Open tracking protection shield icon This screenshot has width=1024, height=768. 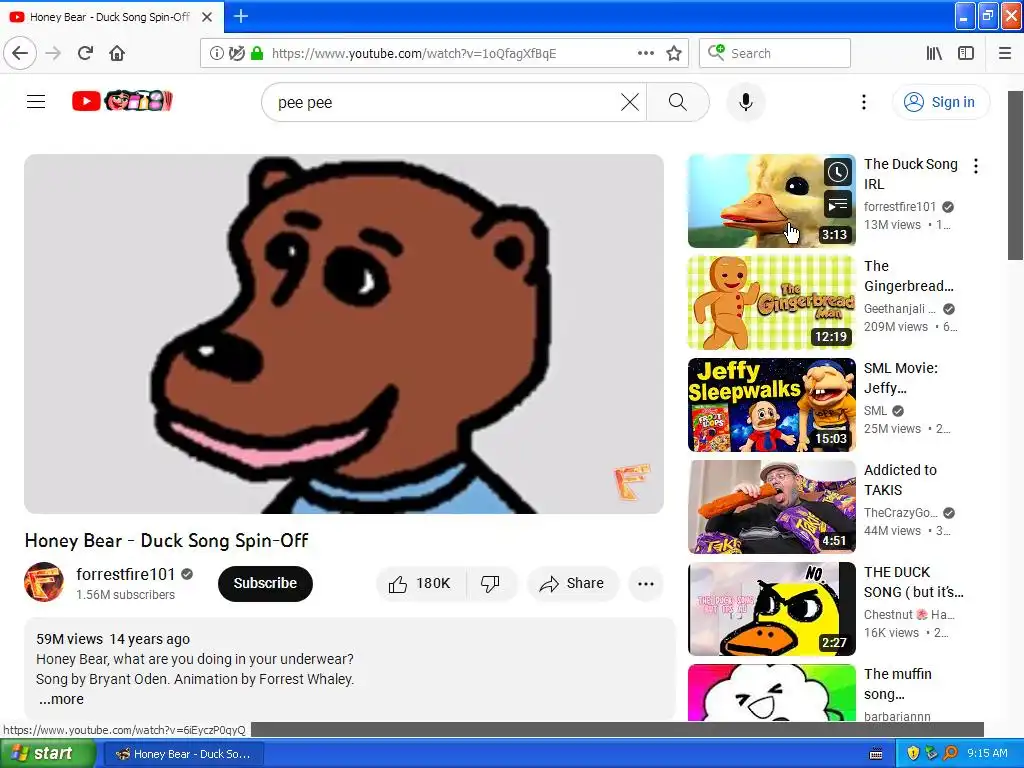[237, 53]
